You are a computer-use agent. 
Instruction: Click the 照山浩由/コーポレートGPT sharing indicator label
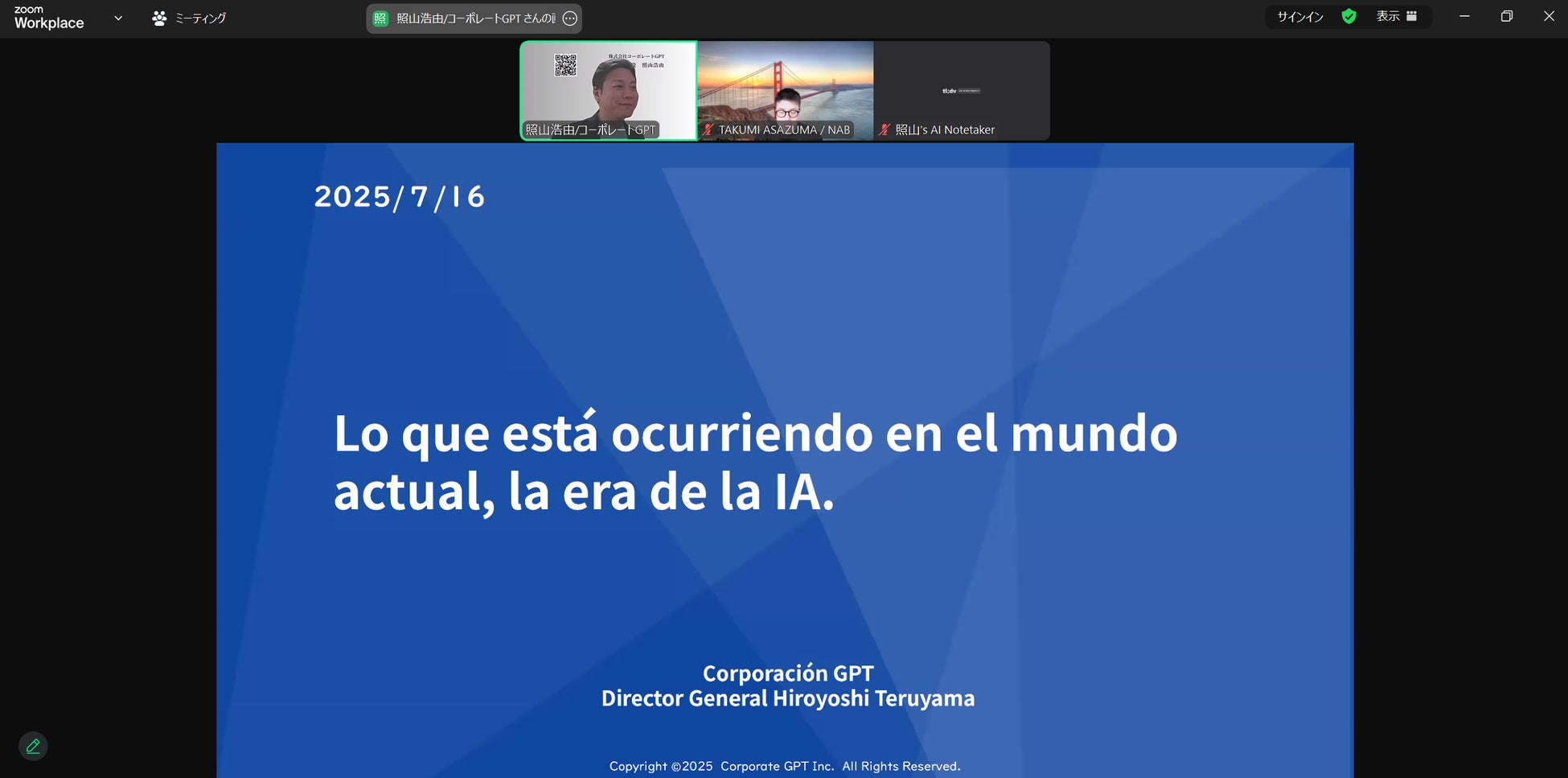[475, 19]
